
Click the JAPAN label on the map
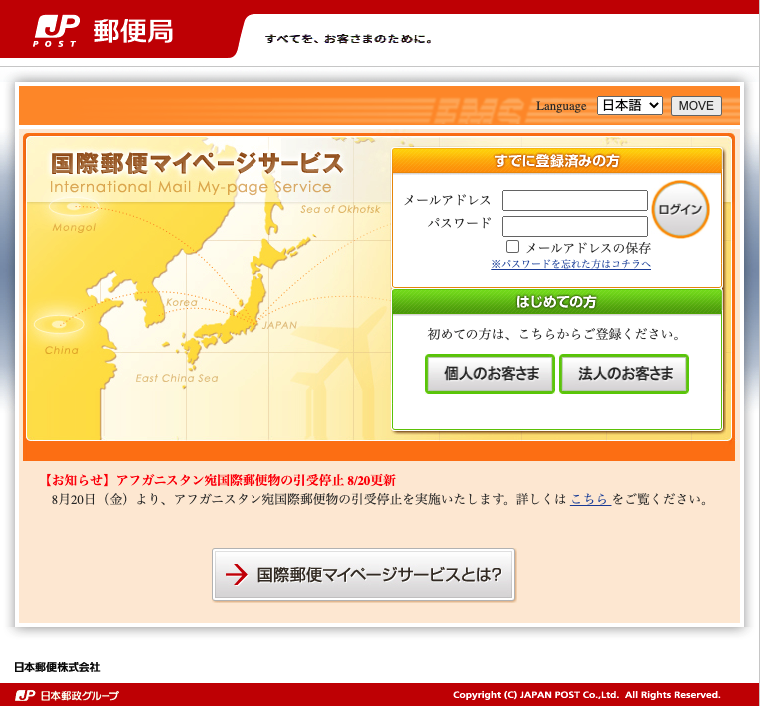point(279,325)
